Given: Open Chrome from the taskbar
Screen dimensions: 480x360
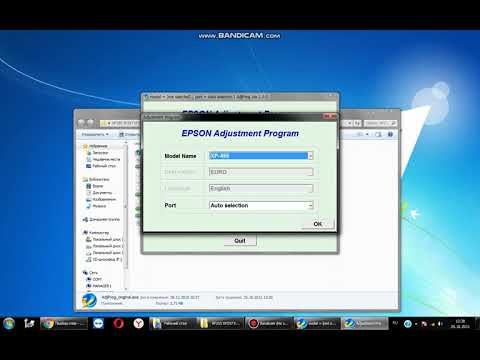Looking at the screenshot, I should (x=64, y=323).
